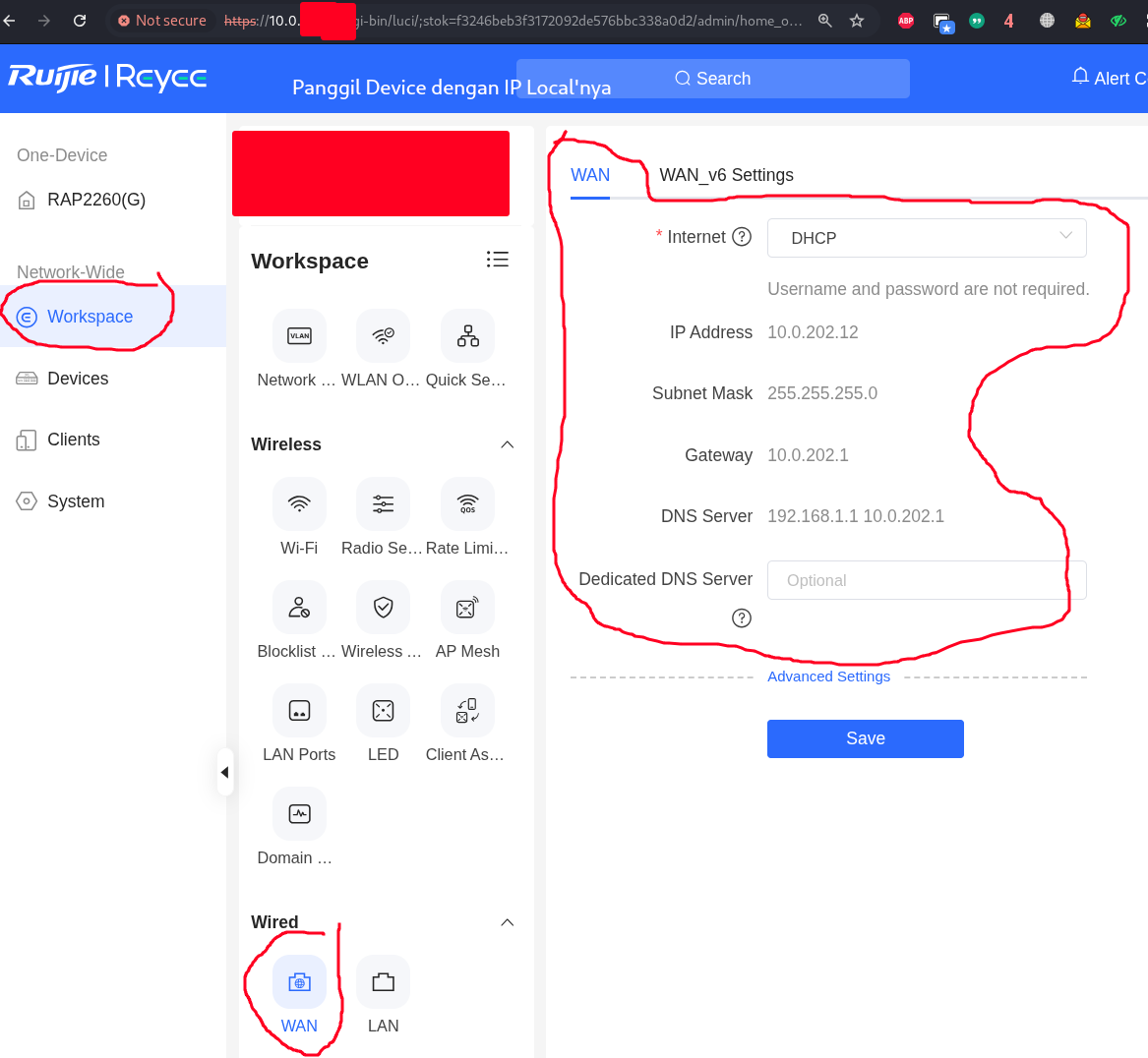Viewport: 1148px width, 1058px height.
Task: Click the Dedicated DNS Server field
Action: click(x=926, y=580)
